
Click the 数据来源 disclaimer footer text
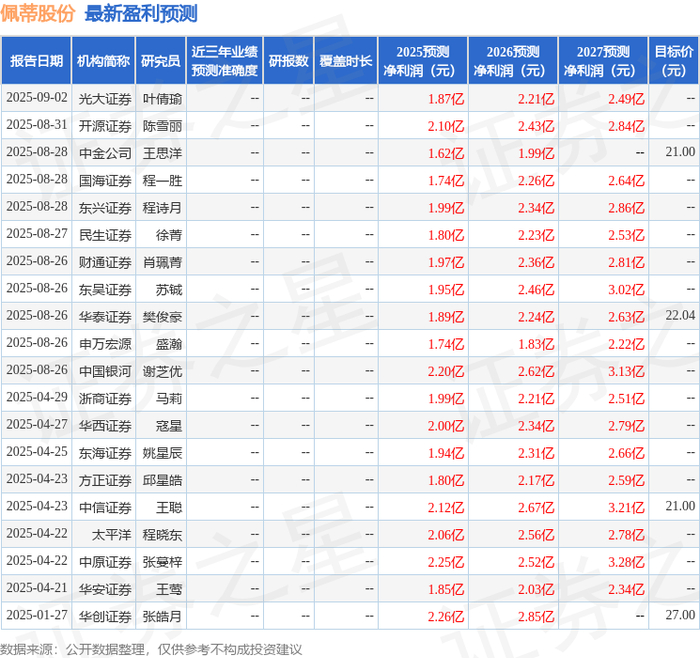pyautogui.click(x=151, y=650)
